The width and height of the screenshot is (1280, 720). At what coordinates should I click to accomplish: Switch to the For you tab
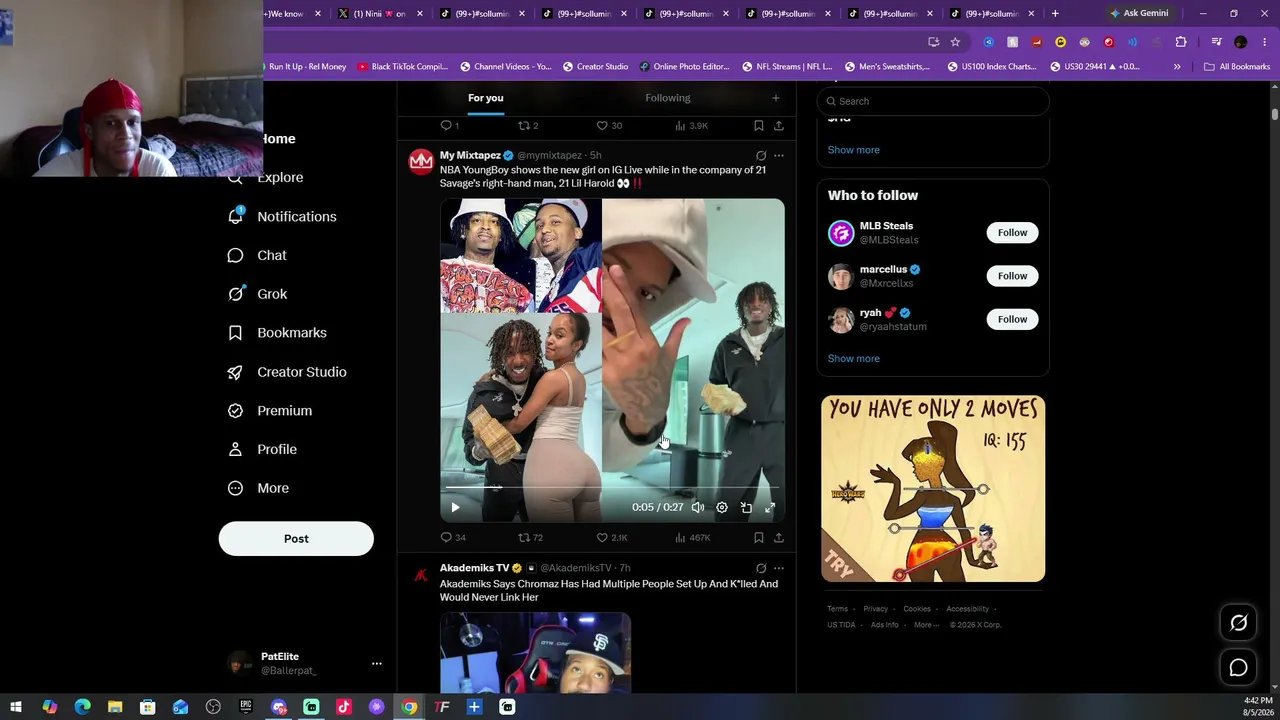tap(486, 98)
